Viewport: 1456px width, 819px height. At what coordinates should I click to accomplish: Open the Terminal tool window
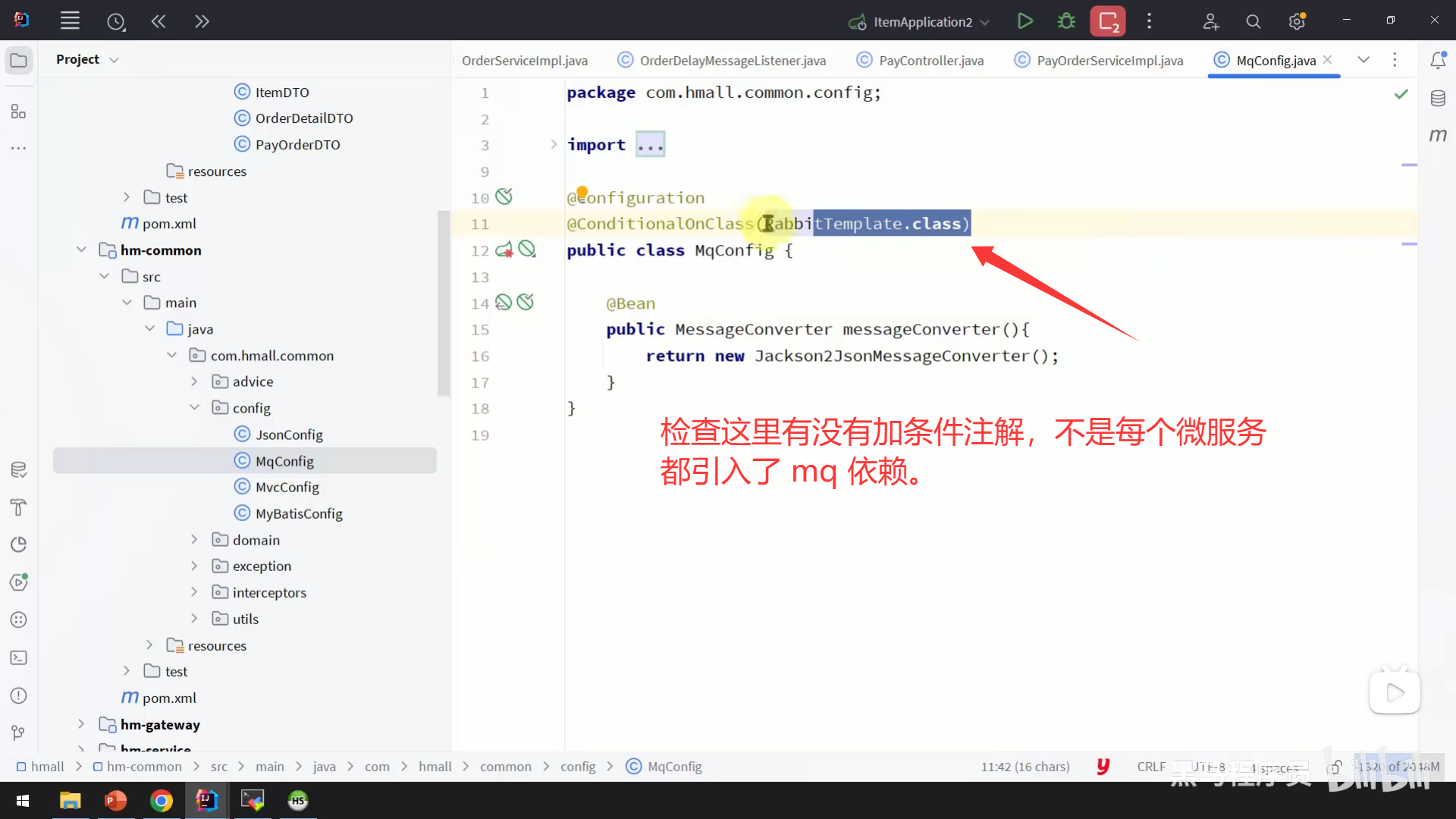(19, 657)
